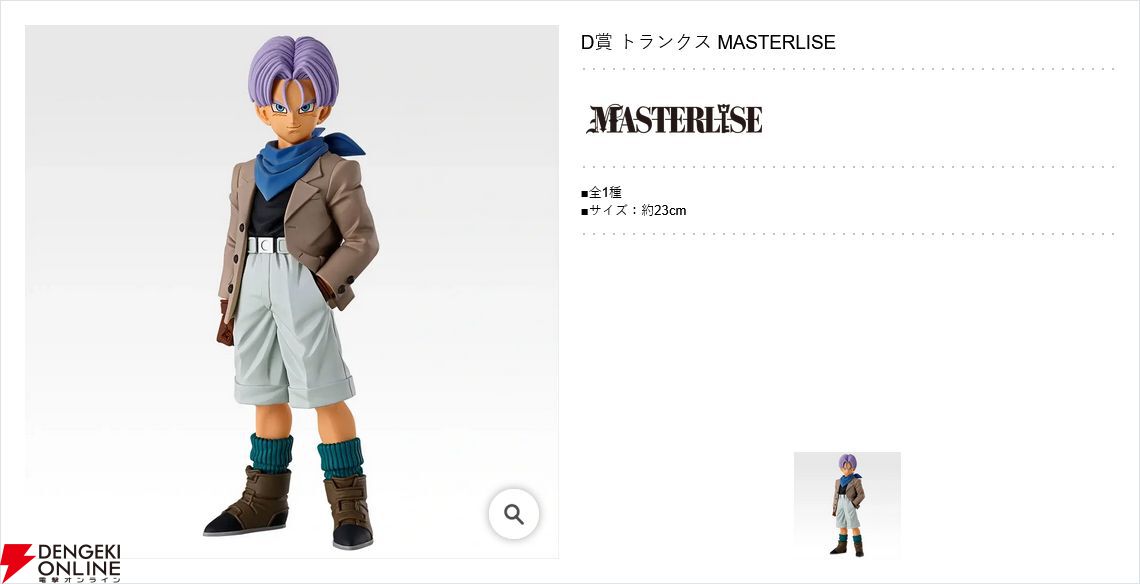This screenshot has width=1140, height=584.
Task: Select the small Trunks figure thumbnail
Action: click(x=847, y=505)
